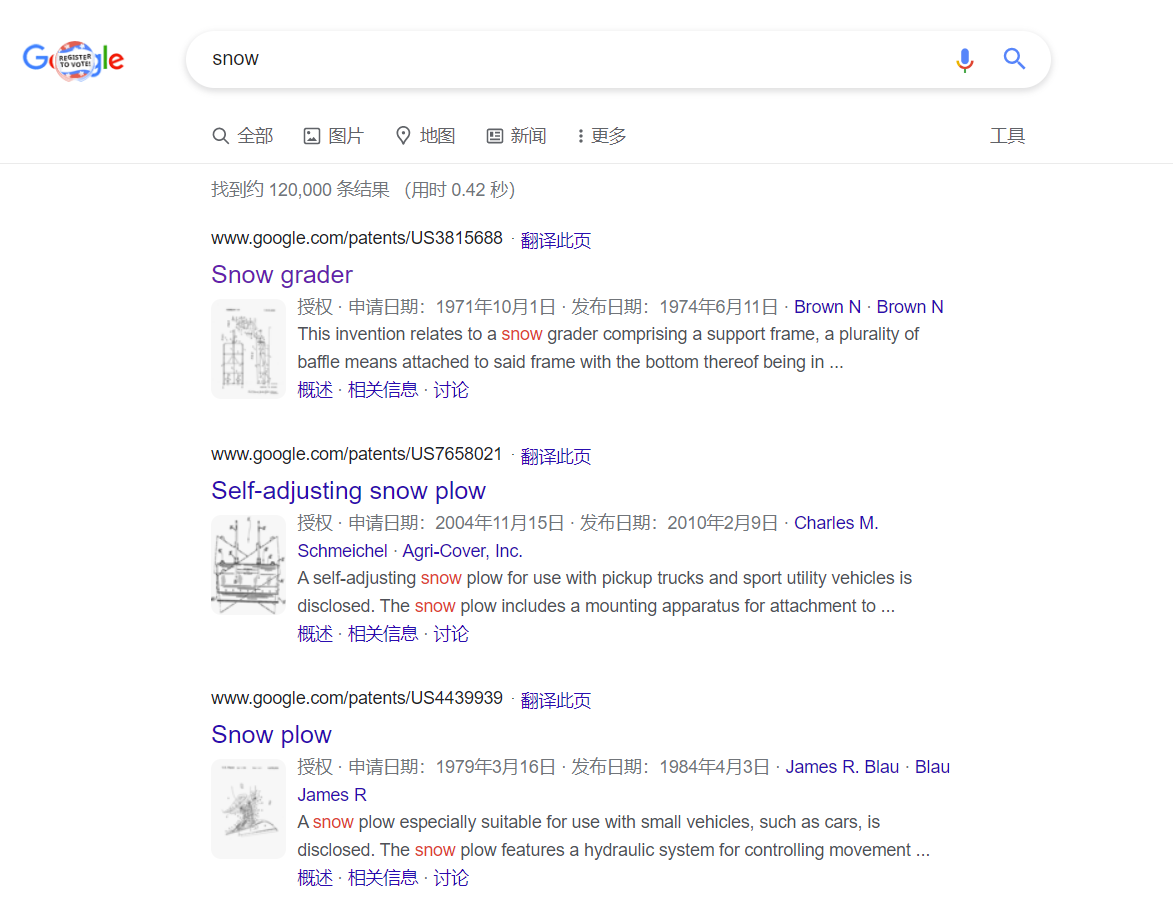Open Self-adjusting snow plow patent link
Viewport: 1173px width, 898px height.
coord(348,491)
